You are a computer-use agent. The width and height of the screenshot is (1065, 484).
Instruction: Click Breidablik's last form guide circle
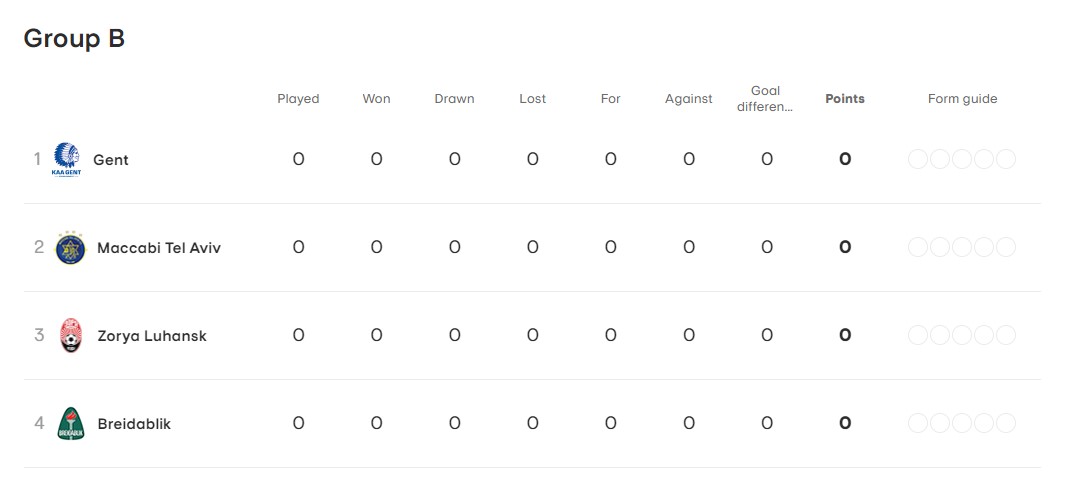click(1006, 424)
